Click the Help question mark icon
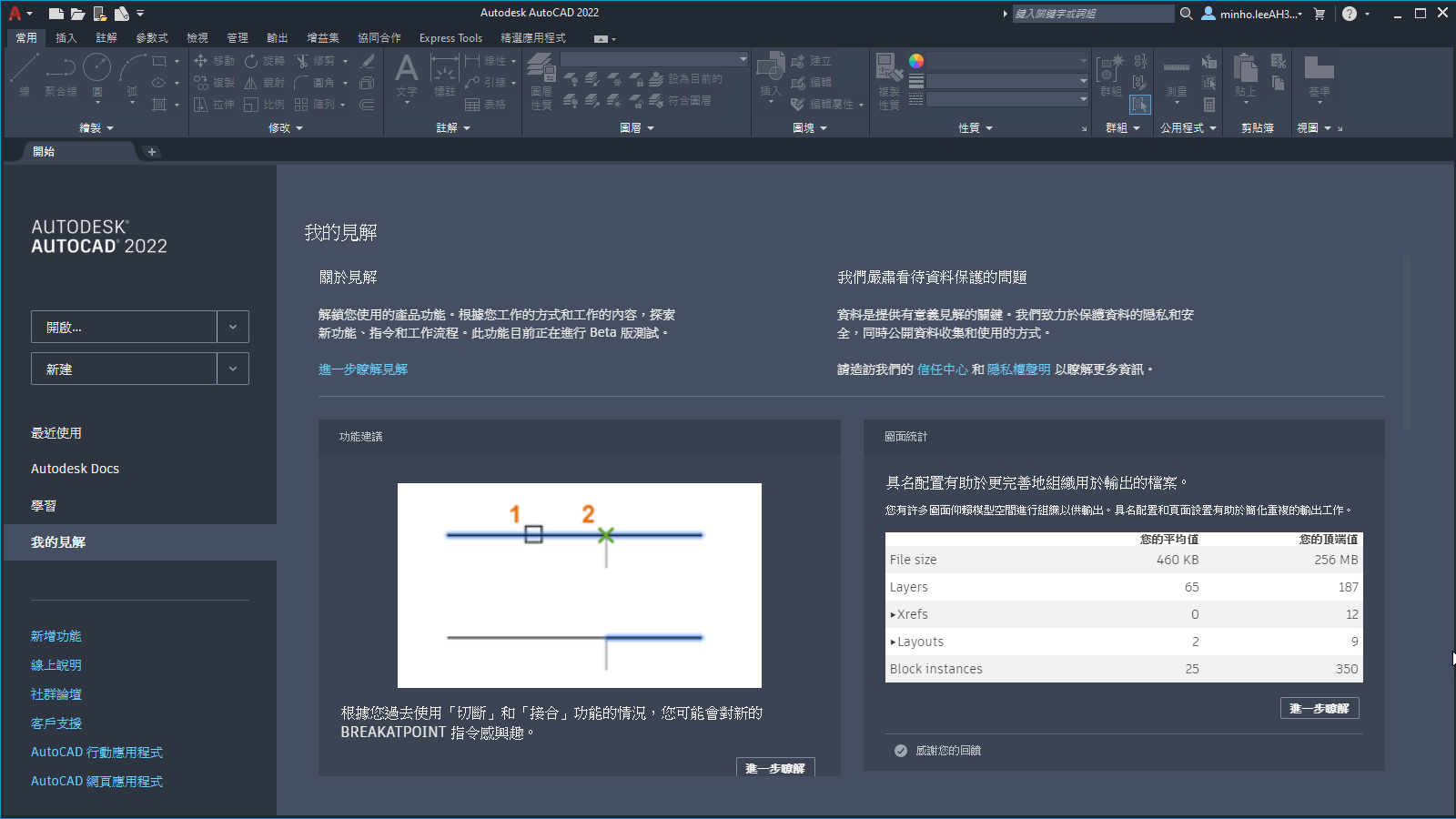This screenshot has width=1456, height=819. pyautogui.click(x=1350, y=14)
